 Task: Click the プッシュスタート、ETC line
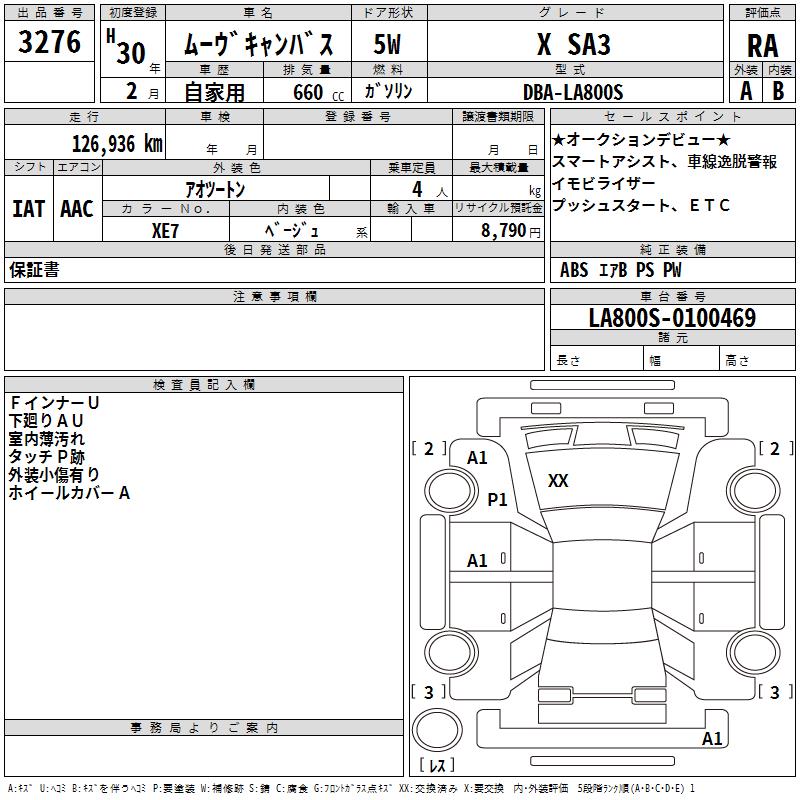(x=641, y=205)
